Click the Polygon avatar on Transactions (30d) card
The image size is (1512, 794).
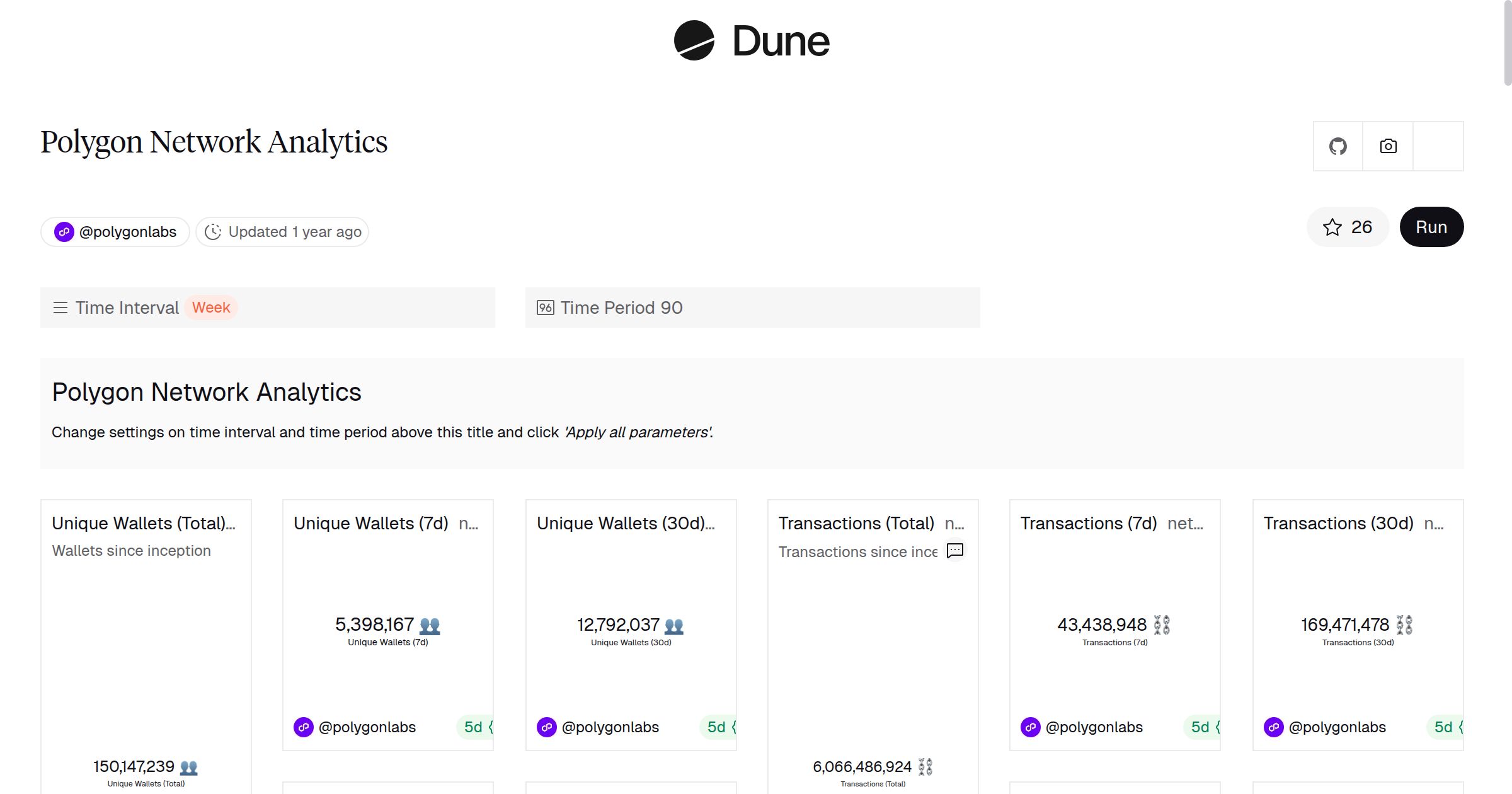click(x=1273, y=727)
